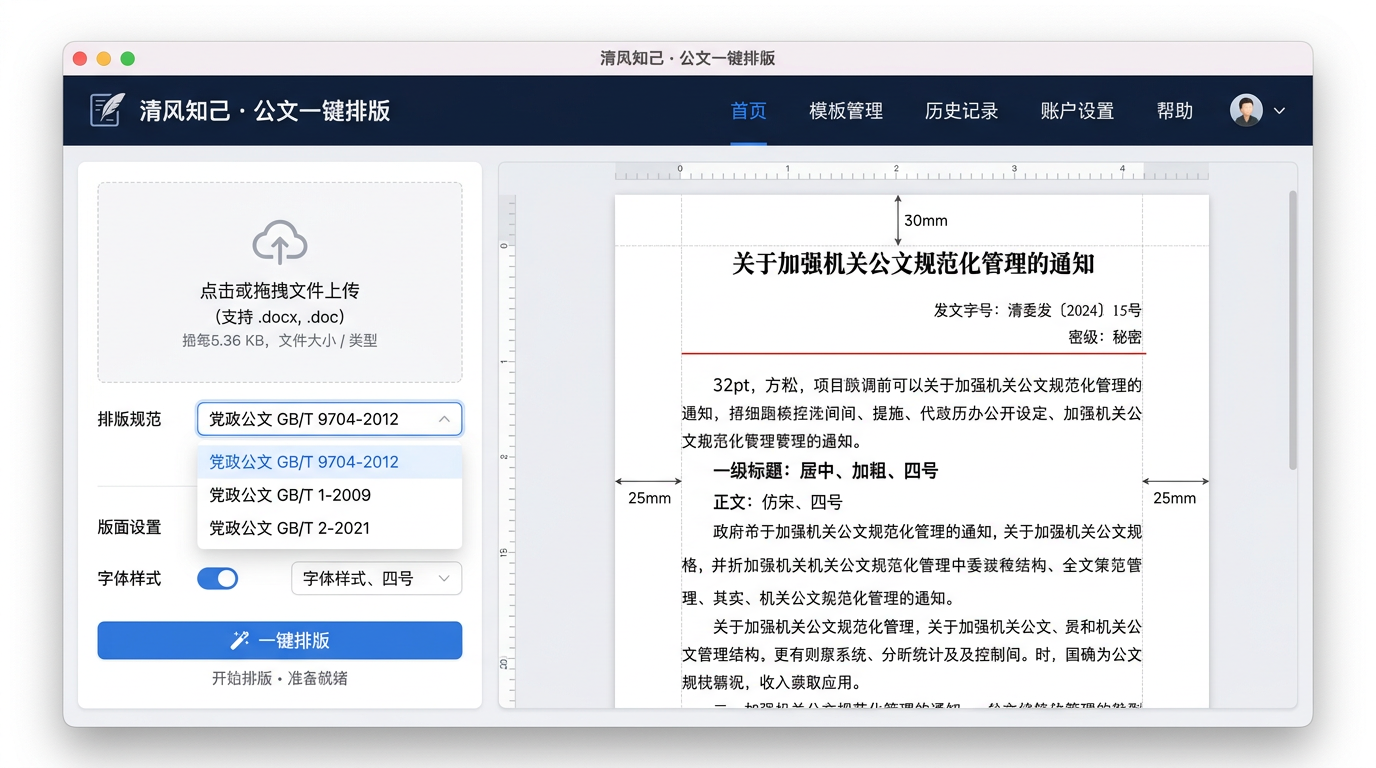Click the user avatar picture
The image size is (1376, 768).
[x=1246, y=111]
